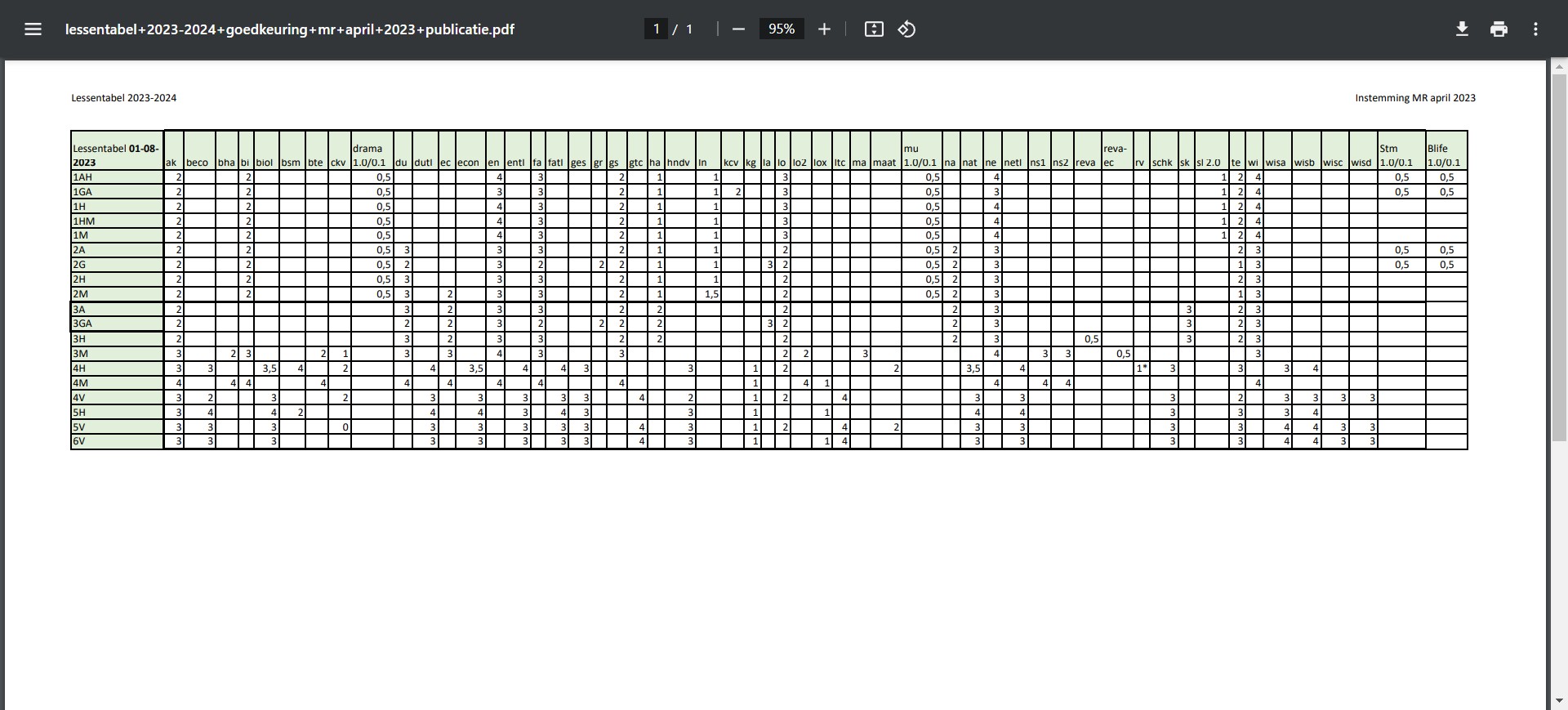Image resolution: width=1568 pixels, height=710 pixels.
Task: Click the page number input field
Action: point(656,29)
